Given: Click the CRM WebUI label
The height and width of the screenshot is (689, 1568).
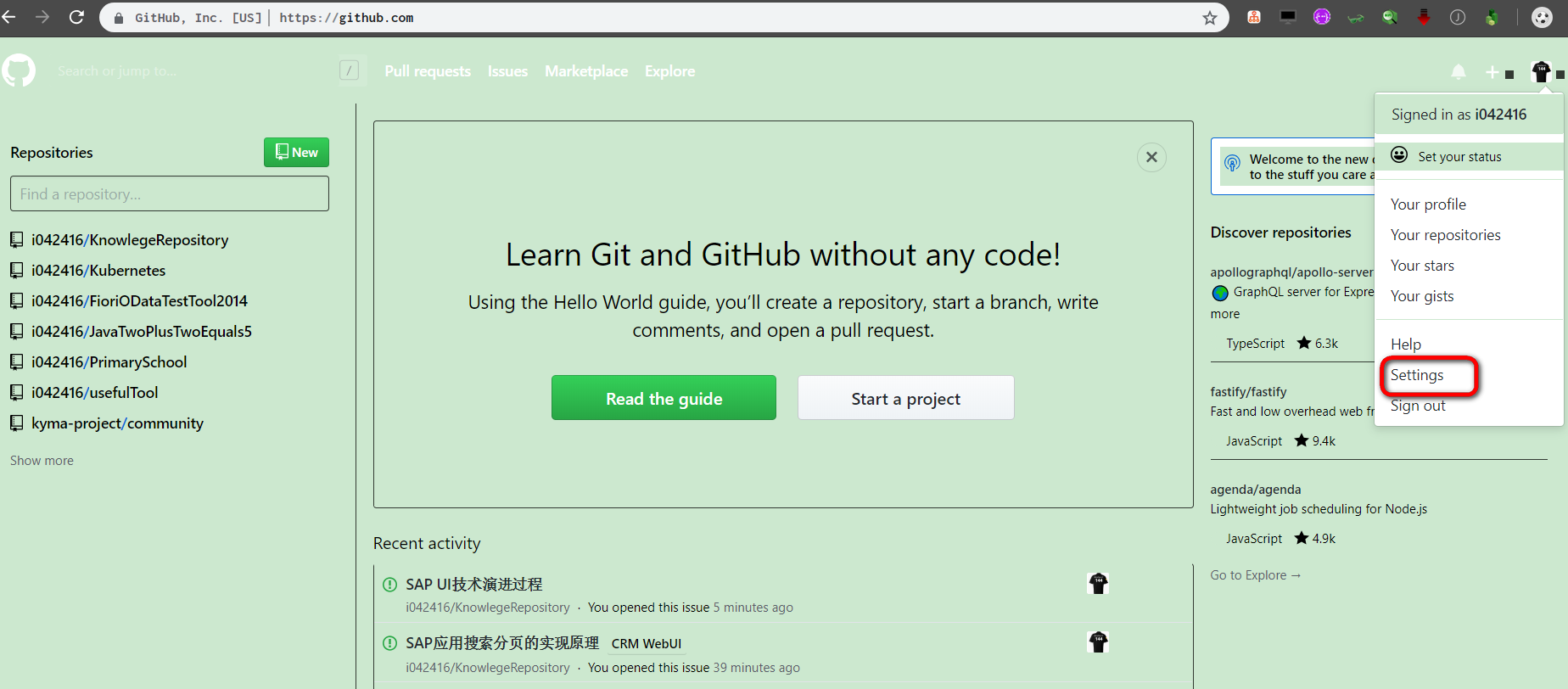Looking at the screenshot, I should pos(647,643).
